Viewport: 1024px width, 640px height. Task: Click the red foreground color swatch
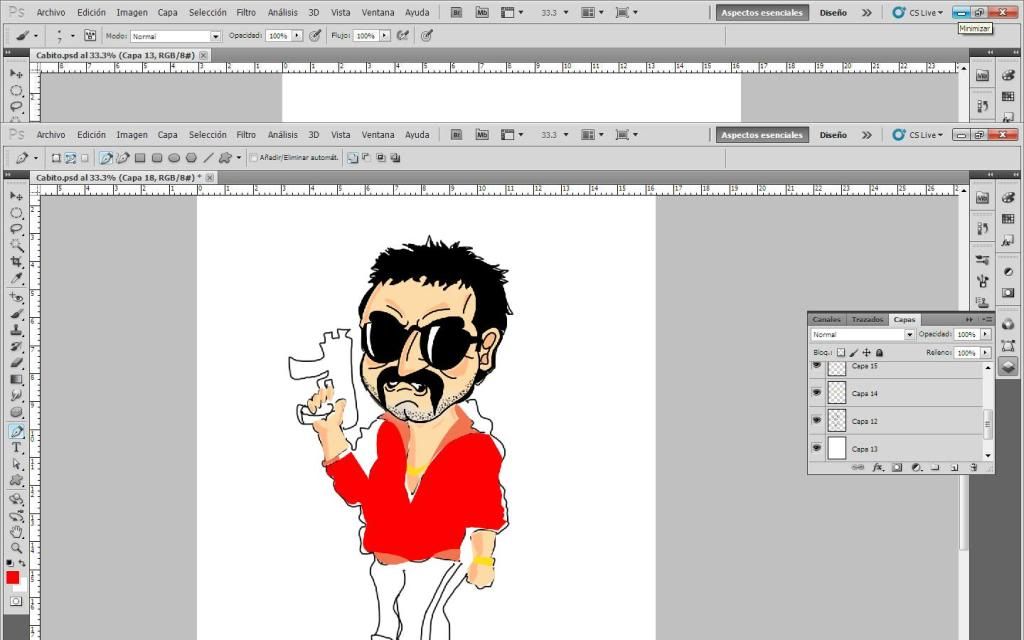point(12,577)
